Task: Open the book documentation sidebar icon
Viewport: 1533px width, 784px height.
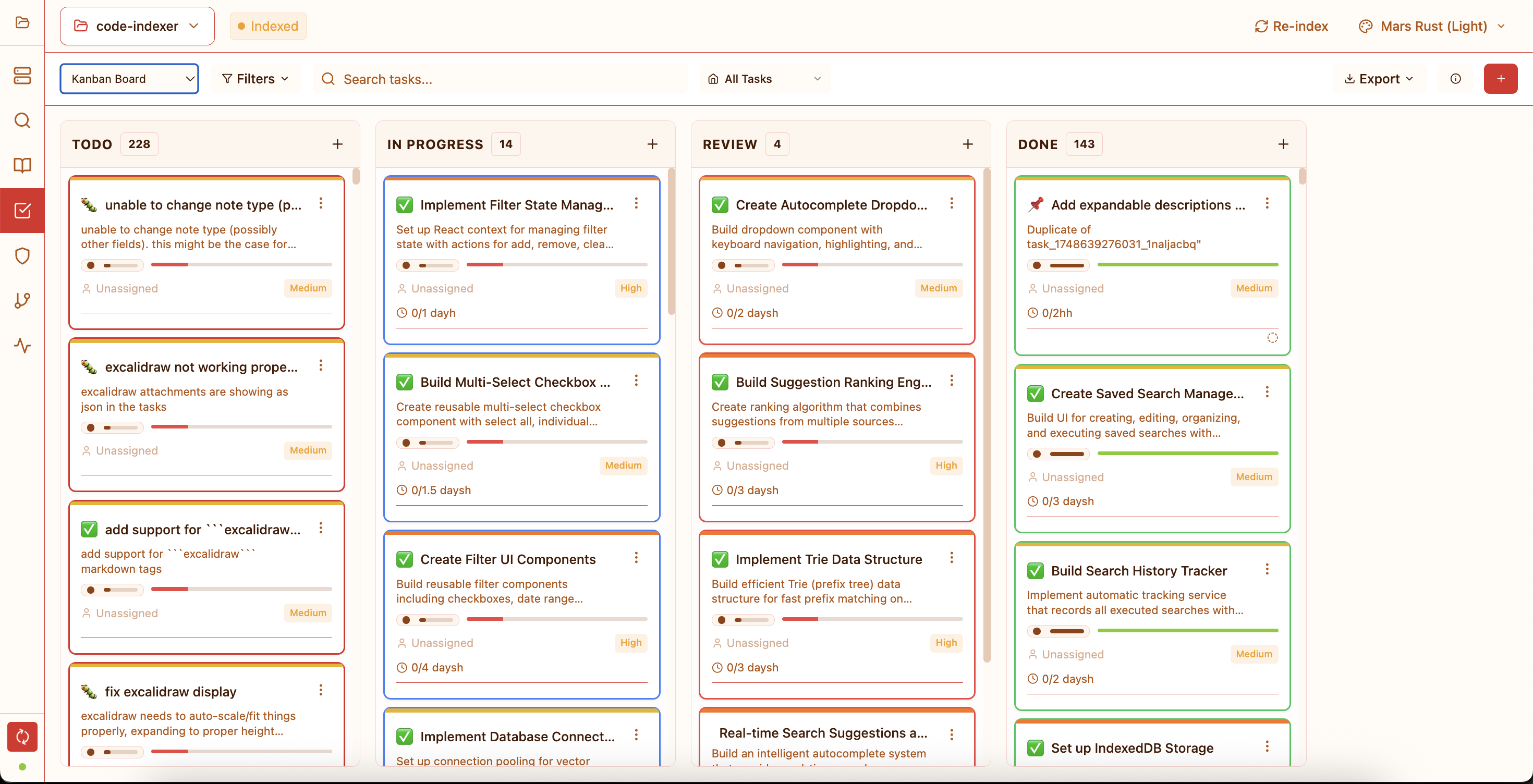Action: tap(22, 165)
